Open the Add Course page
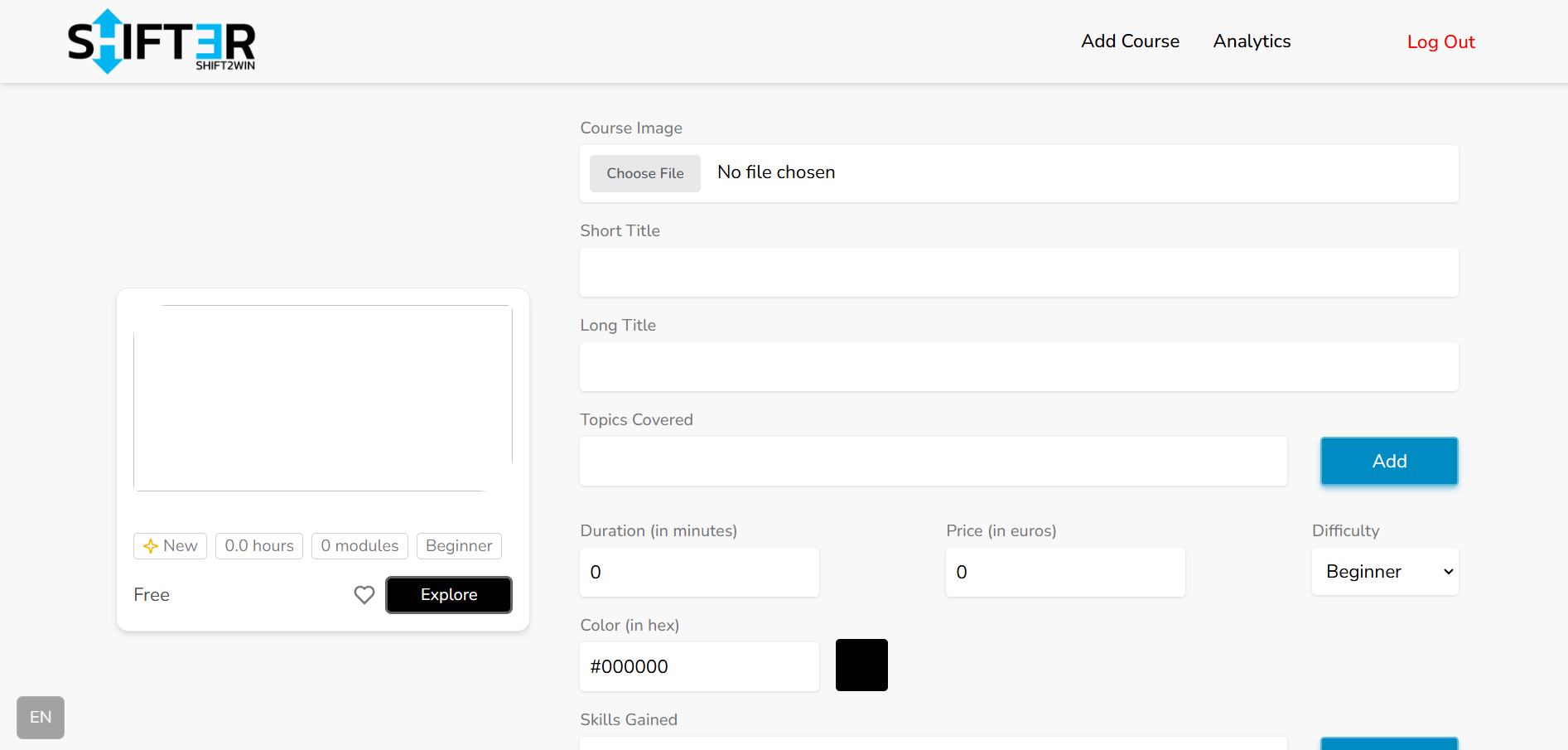The height and width of the screenshot is (750, 1568). [1130, 41]
